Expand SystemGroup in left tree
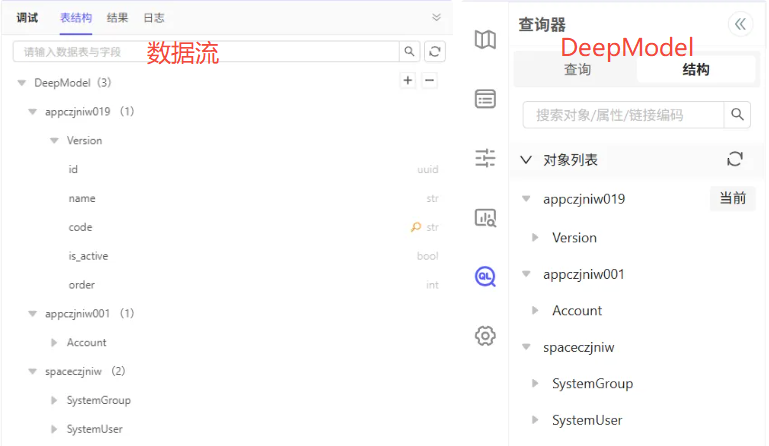769x446 pixels. [x=54, y=400]
